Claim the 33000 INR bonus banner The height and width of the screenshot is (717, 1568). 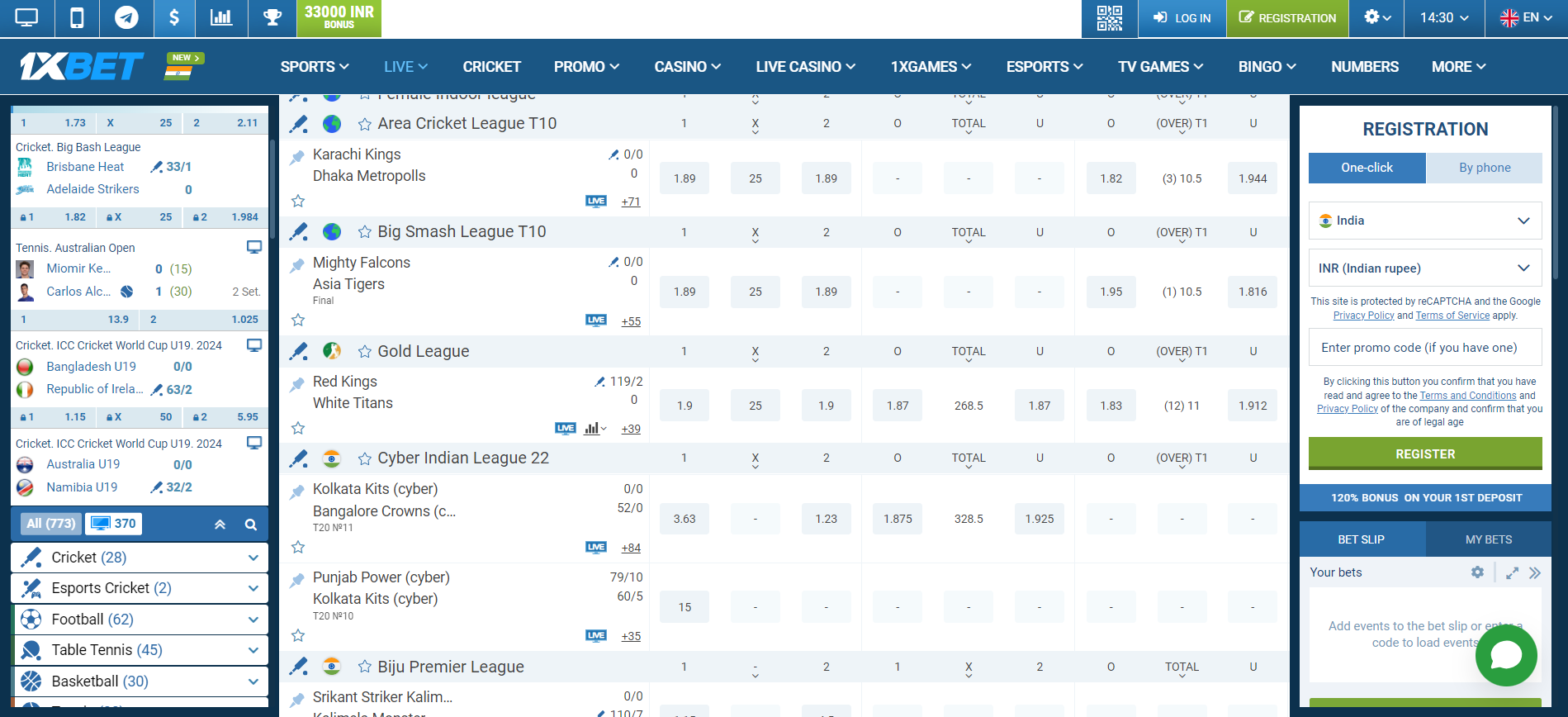tap(339, 17)
